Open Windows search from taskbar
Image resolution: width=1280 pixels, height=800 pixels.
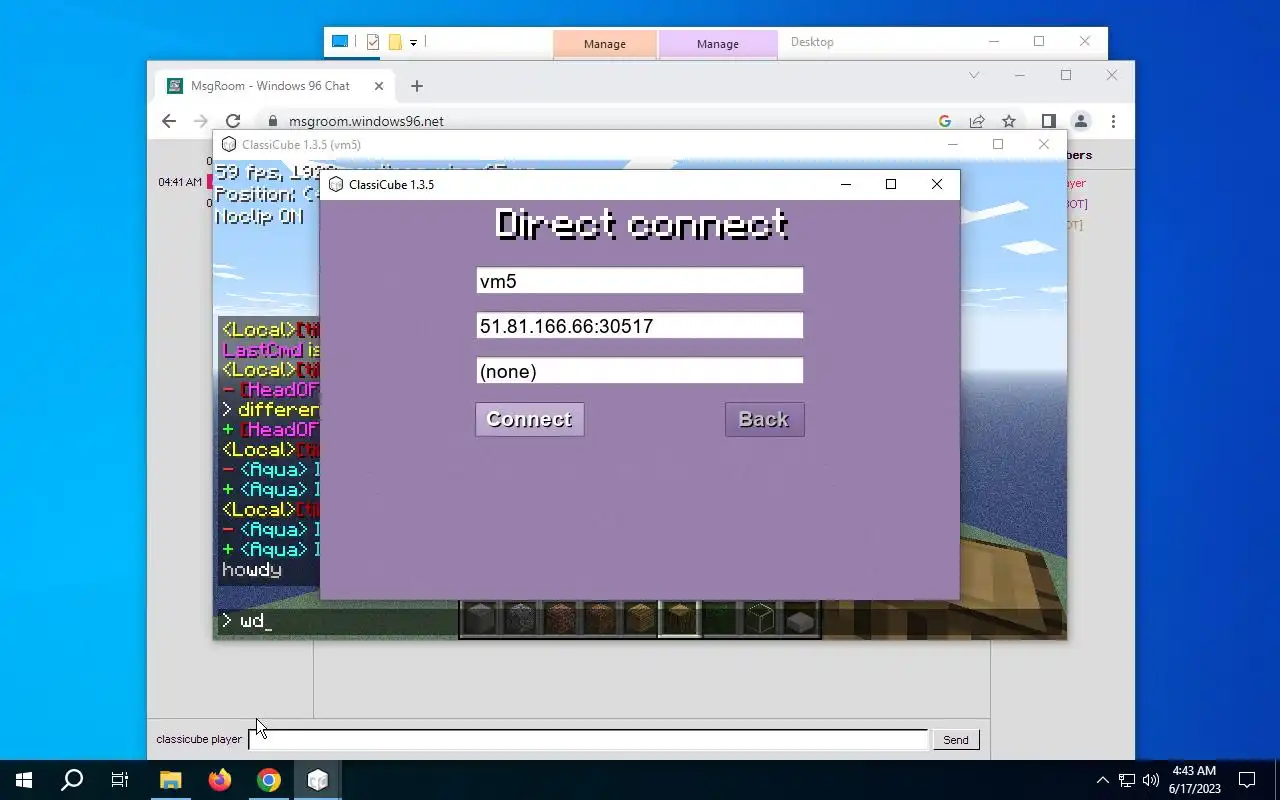pos(72,780)
